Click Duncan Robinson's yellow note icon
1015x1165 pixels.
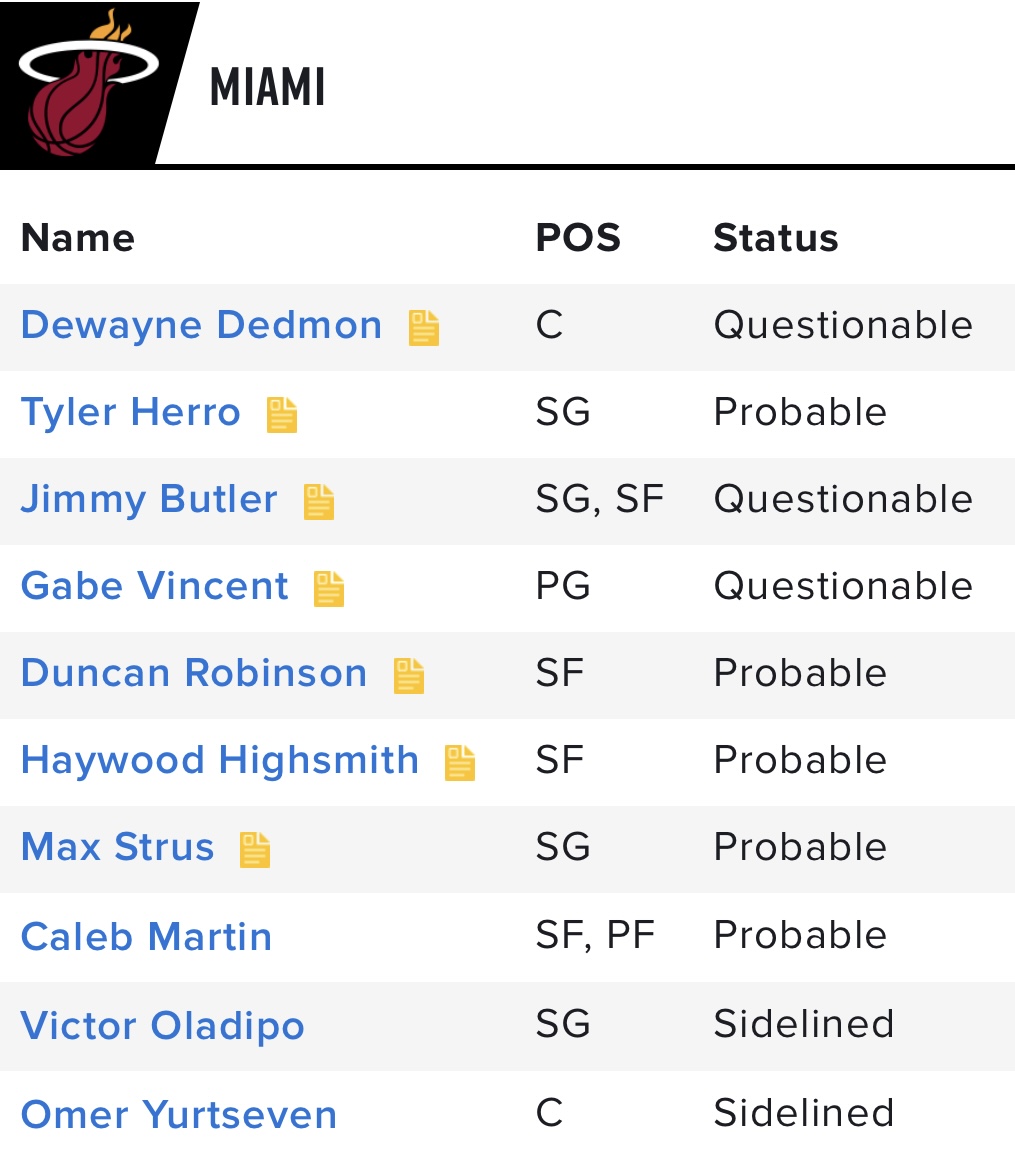pos(409,675)
